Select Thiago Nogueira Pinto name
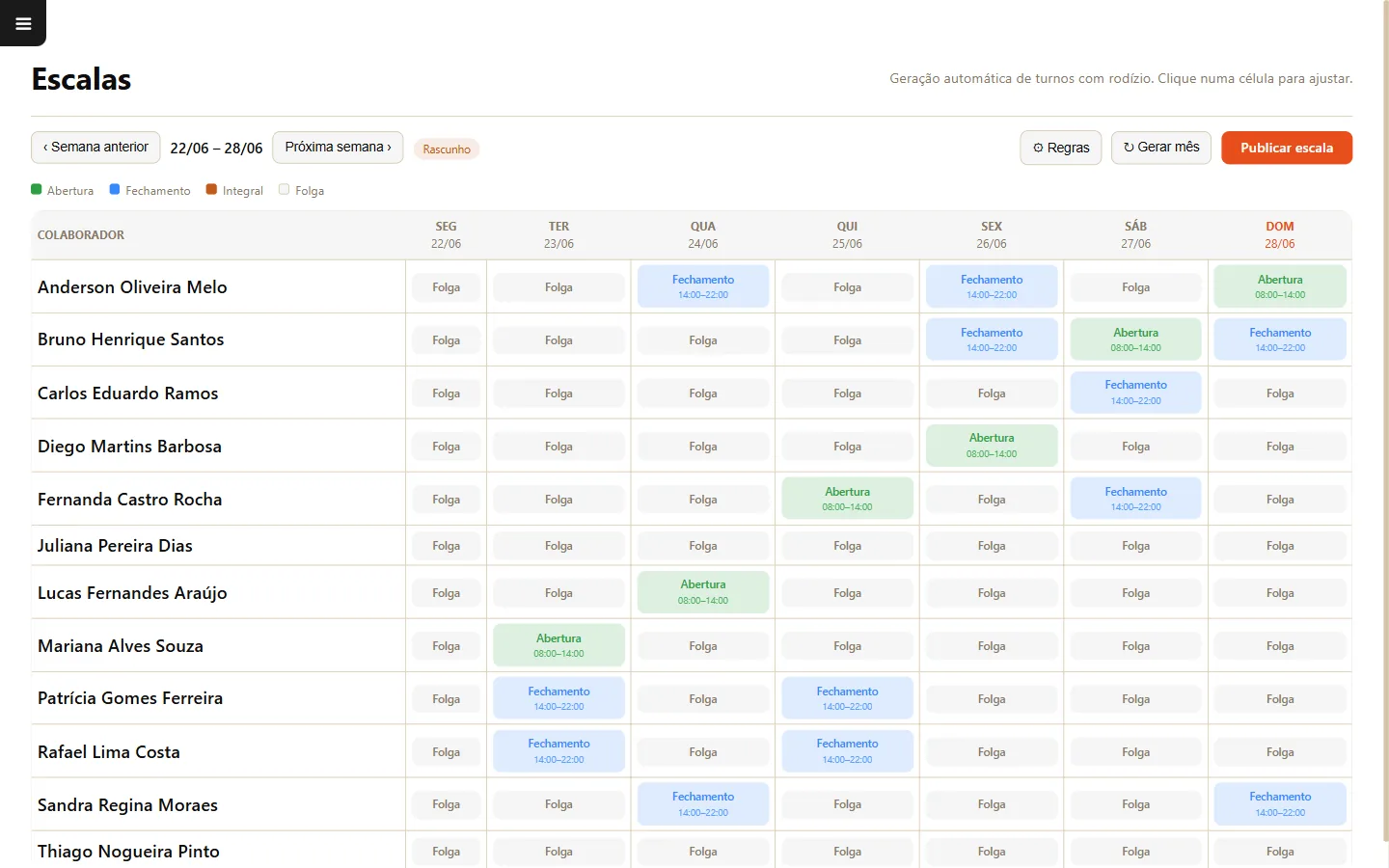This screenshot has height=868, width=1389. pos(128,852)
